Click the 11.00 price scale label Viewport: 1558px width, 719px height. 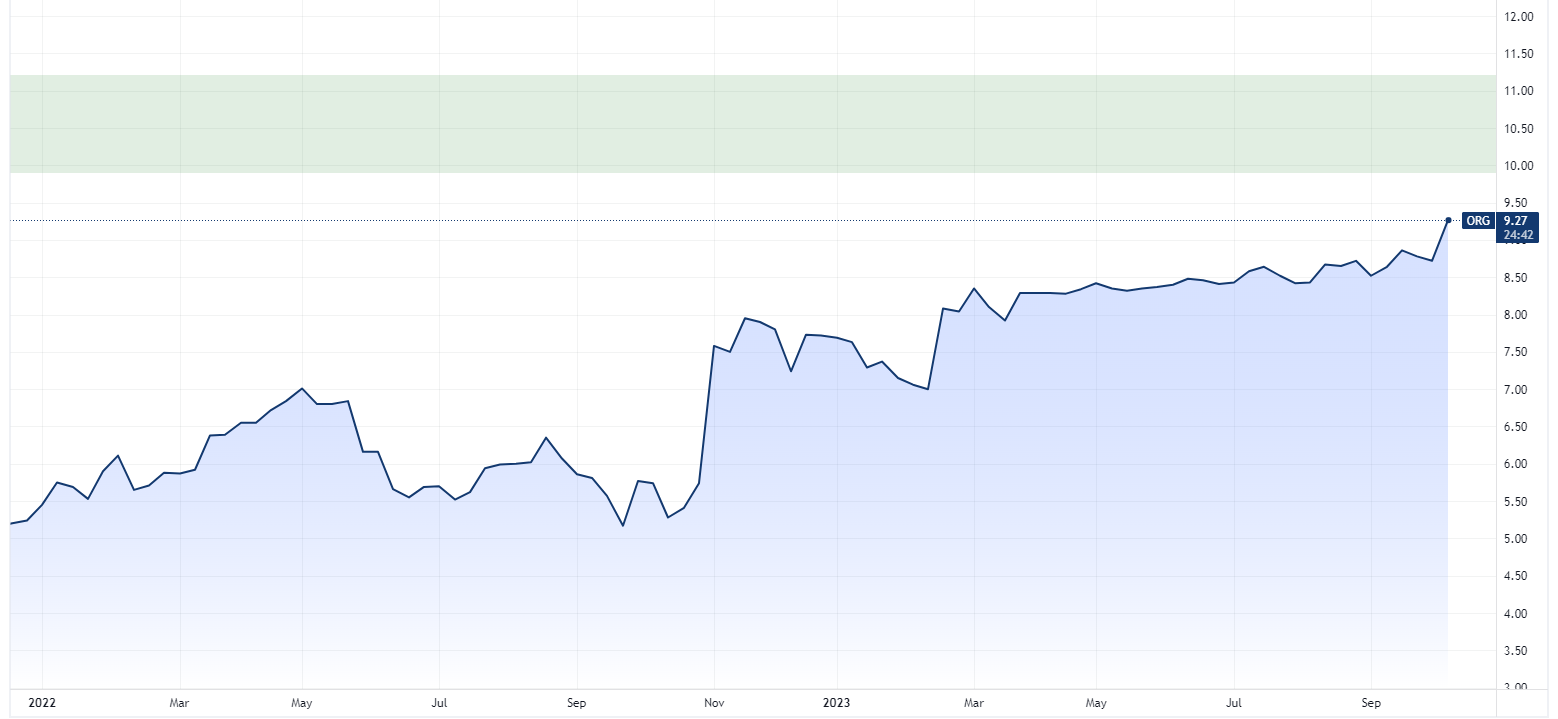(x=1519, y=91)
